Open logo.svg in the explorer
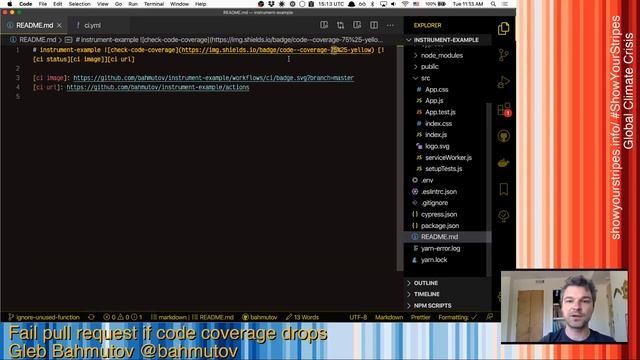This screenshot has height=360, width=640. point(437,146)
